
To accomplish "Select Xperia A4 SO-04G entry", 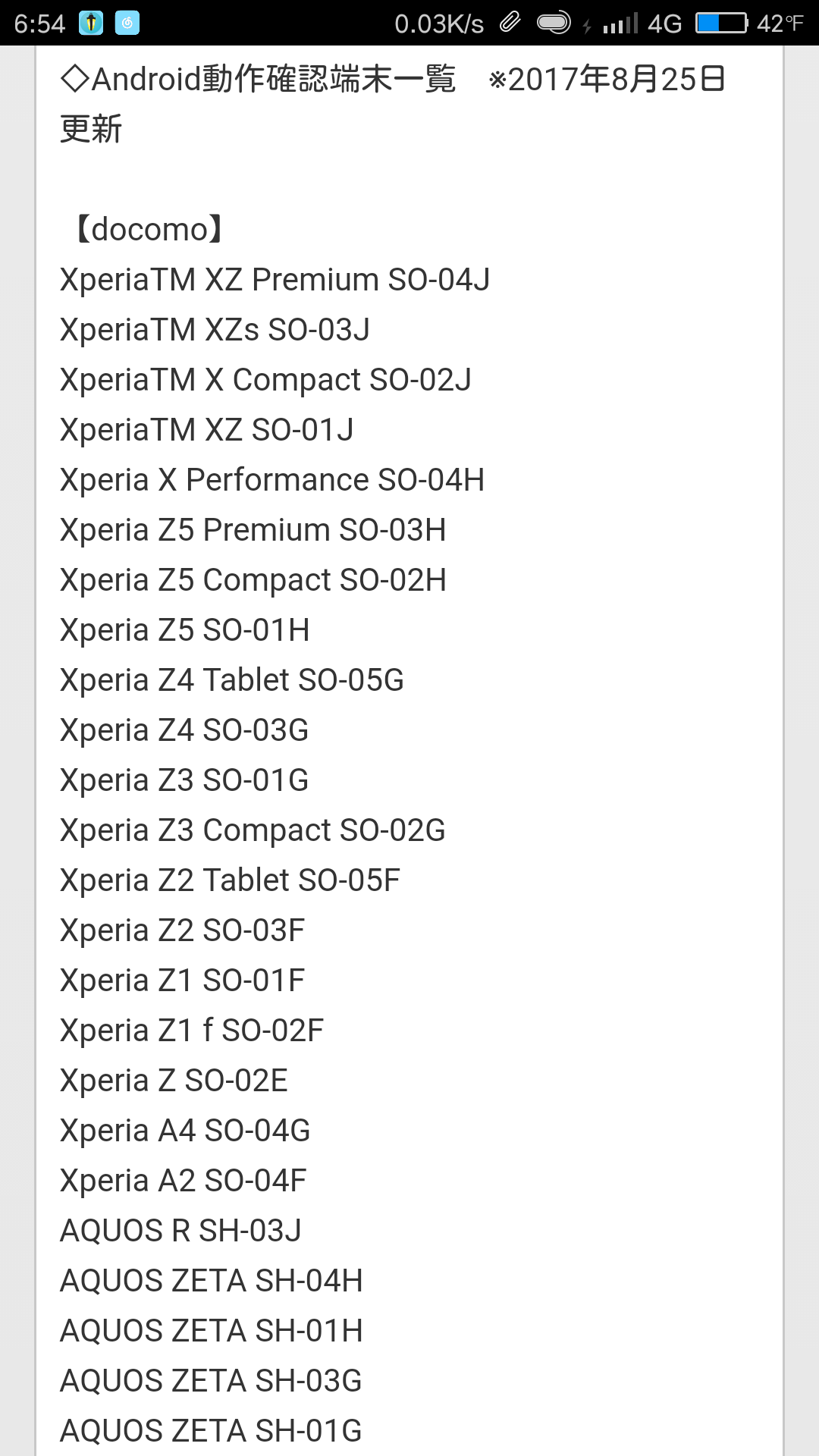I will coord(186,1131).
